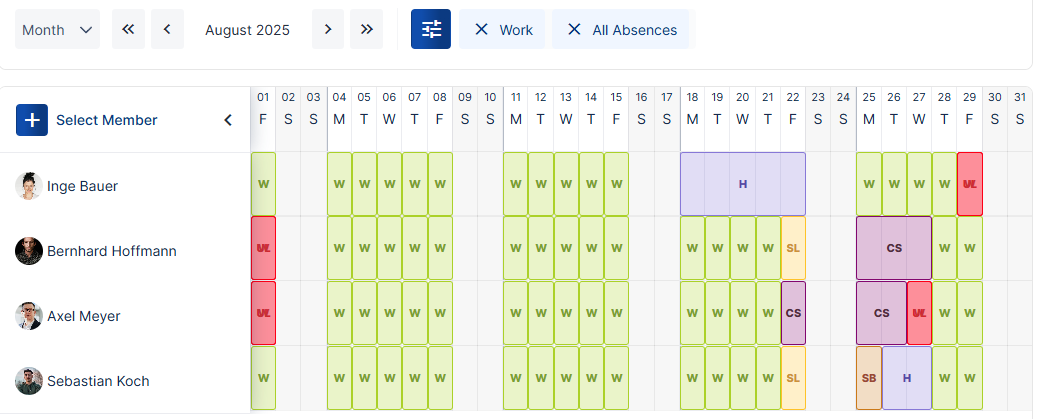The image size is (1041, 419).
Task: Open the filter settings icon
Action: 431,29
